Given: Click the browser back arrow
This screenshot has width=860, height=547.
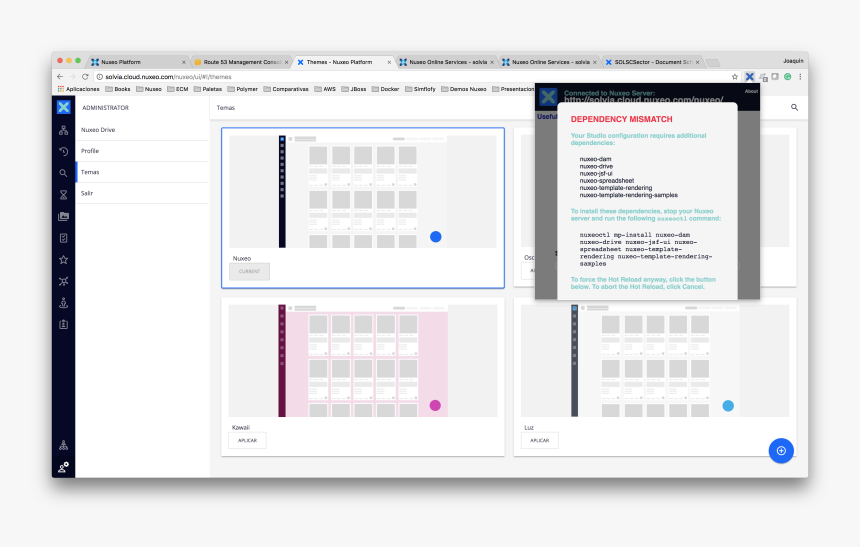Looking at the screenshot, I should pos(60,77).
